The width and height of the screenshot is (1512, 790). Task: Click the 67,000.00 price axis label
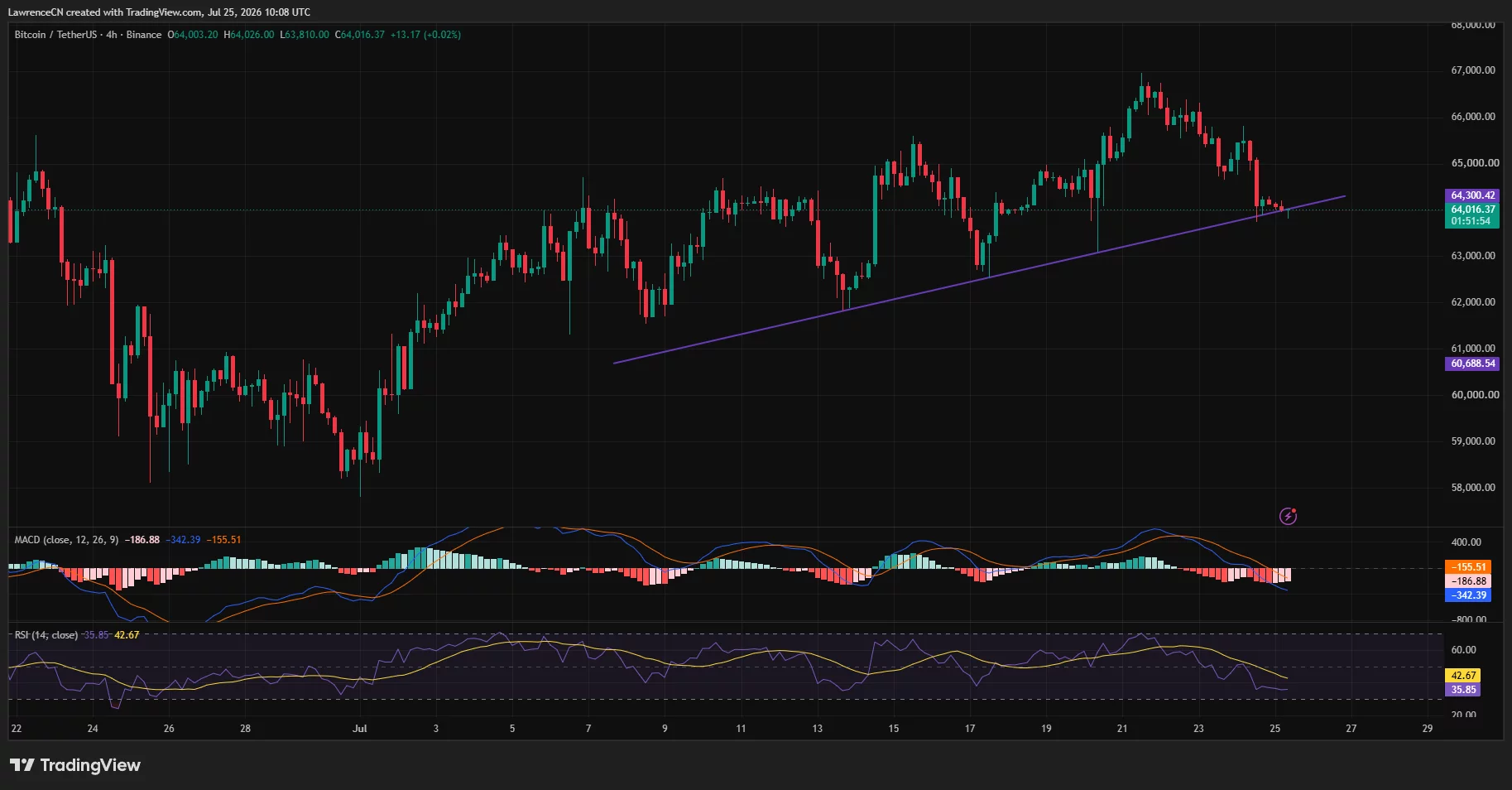pos(1473,70)
